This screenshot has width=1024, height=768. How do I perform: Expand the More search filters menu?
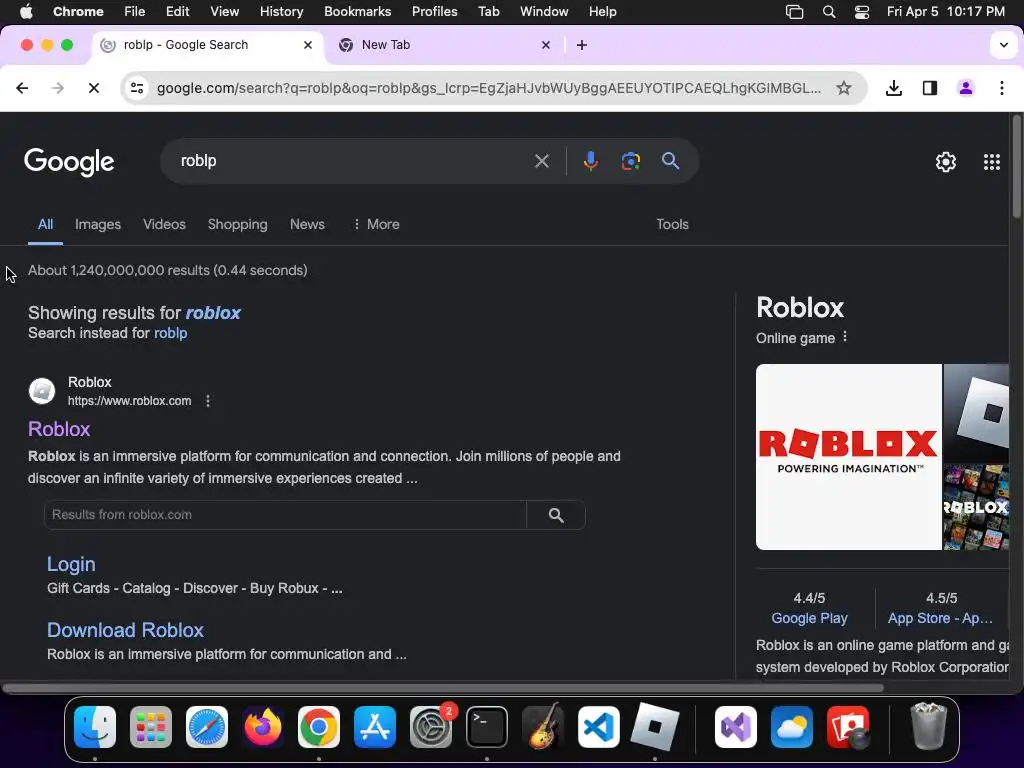point(376,224)
